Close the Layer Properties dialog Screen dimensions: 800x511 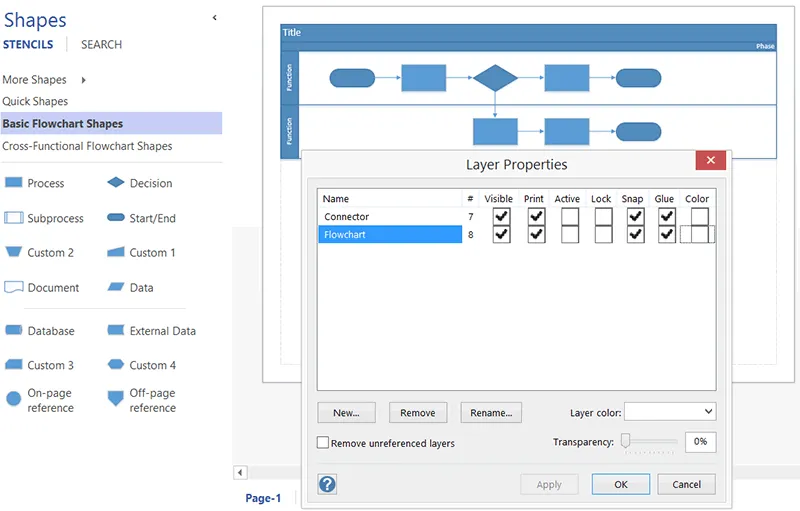pos(711,160)
